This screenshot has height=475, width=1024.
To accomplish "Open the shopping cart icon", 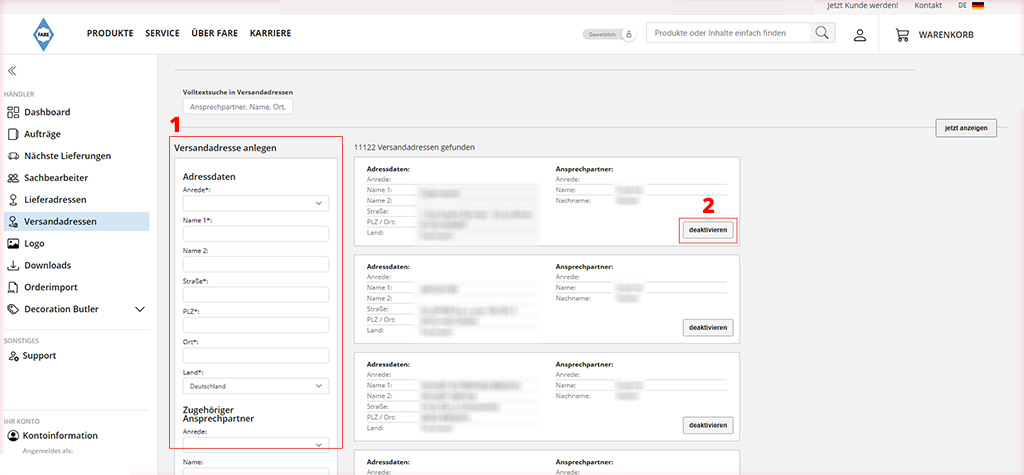I will pos(902,35).
